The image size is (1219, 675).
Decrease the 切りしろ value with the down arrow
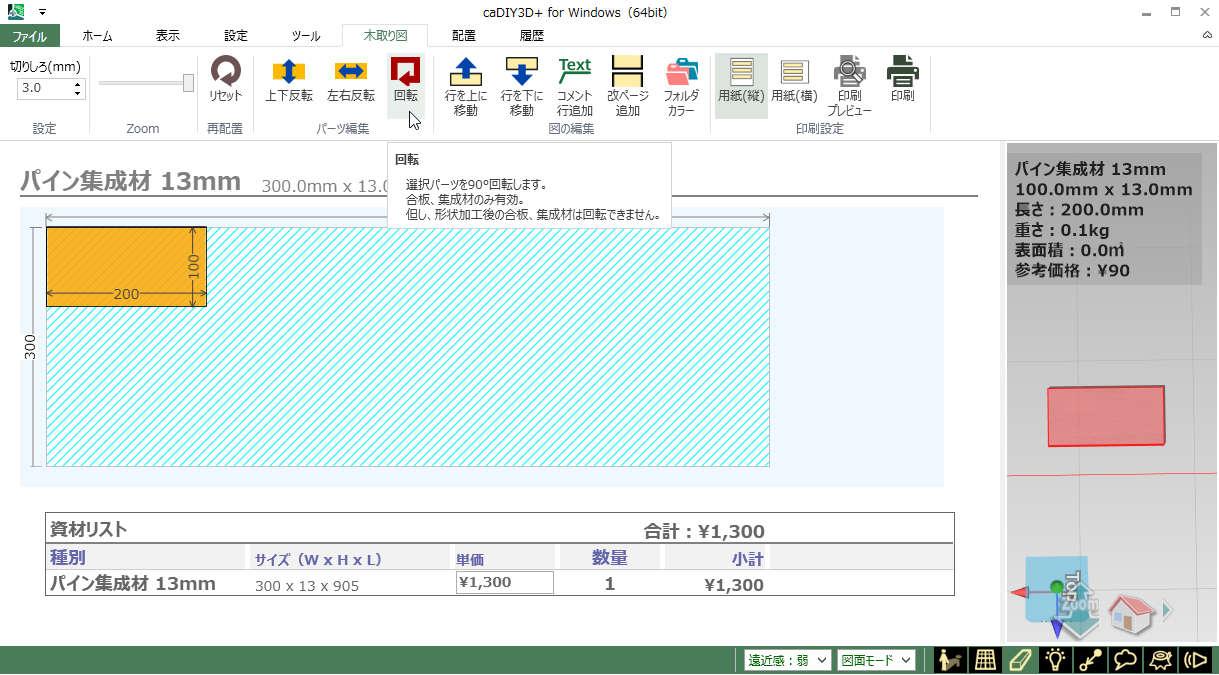pyautogui.click(x=78, y=93)
